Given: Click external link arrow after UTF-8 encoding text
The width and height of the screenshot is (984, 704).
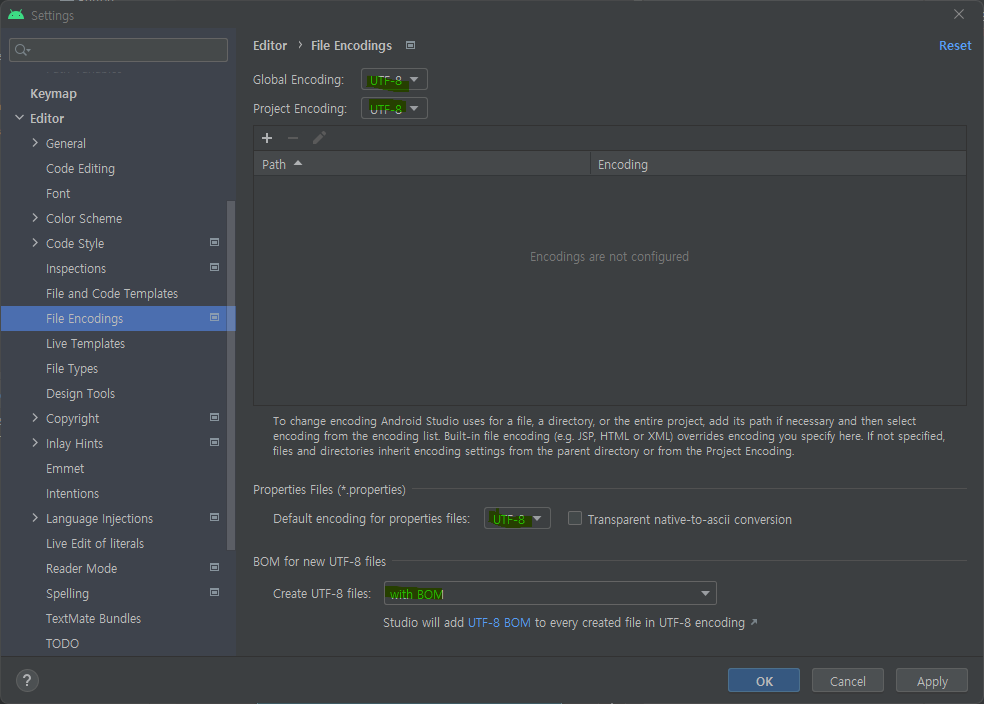Looking at the screenshot, I should pyautogui.click(x=754, y=622).
